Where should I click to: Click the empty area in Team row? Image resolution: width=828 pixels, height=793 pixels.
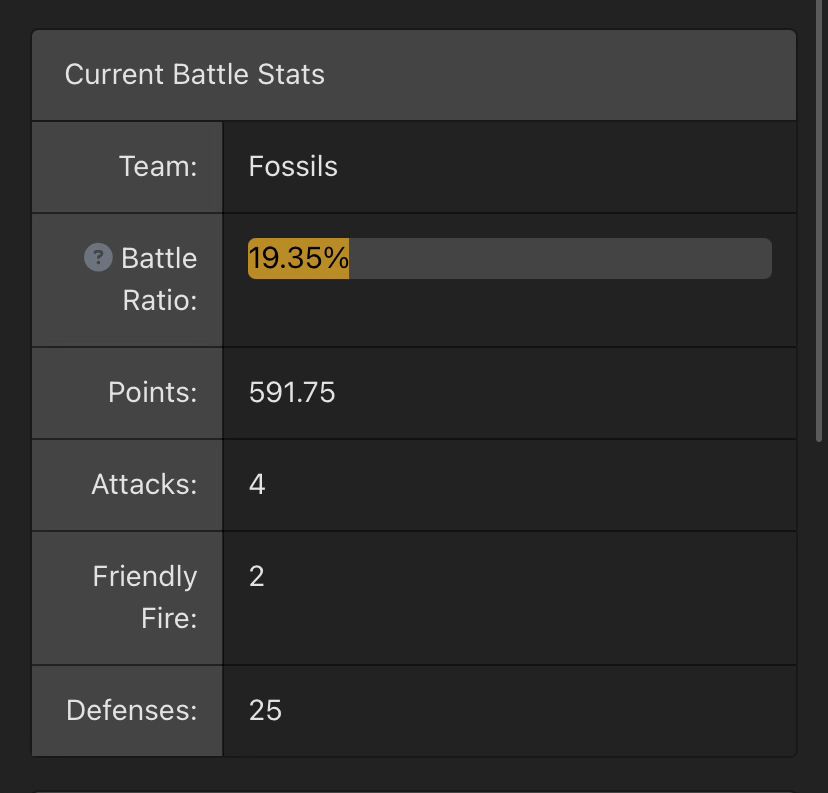pos(565,167)
